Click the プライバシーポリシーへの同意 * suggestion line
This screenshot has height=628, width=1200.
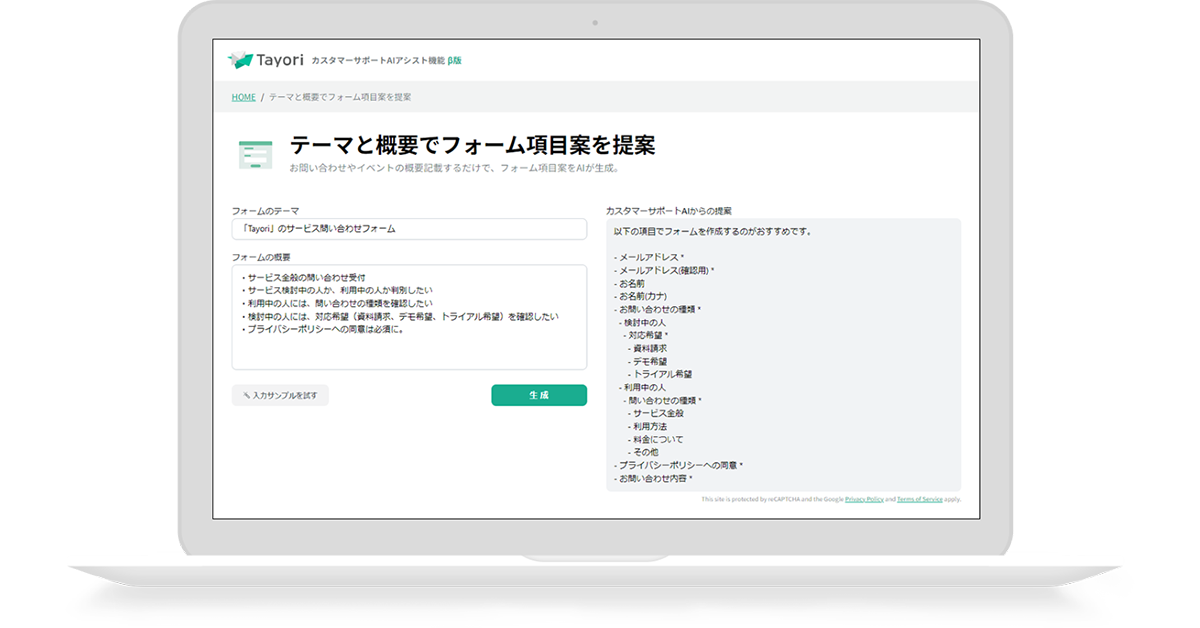pyautogui.click(x=679, y=466)
